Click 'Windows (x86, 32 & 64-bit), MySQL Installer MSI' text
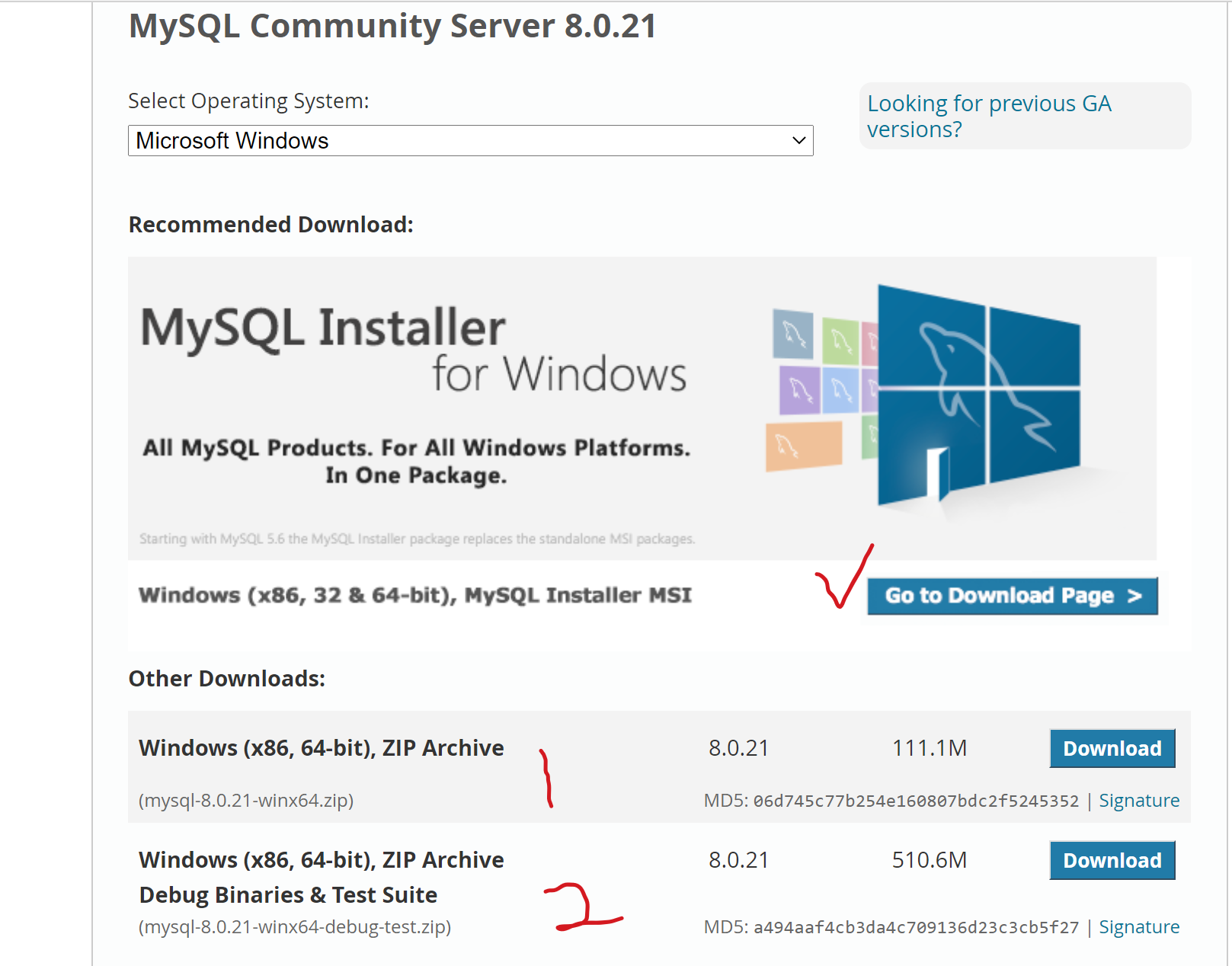The height and width of the screenshot is (966, 1232). tap(415, 595)
